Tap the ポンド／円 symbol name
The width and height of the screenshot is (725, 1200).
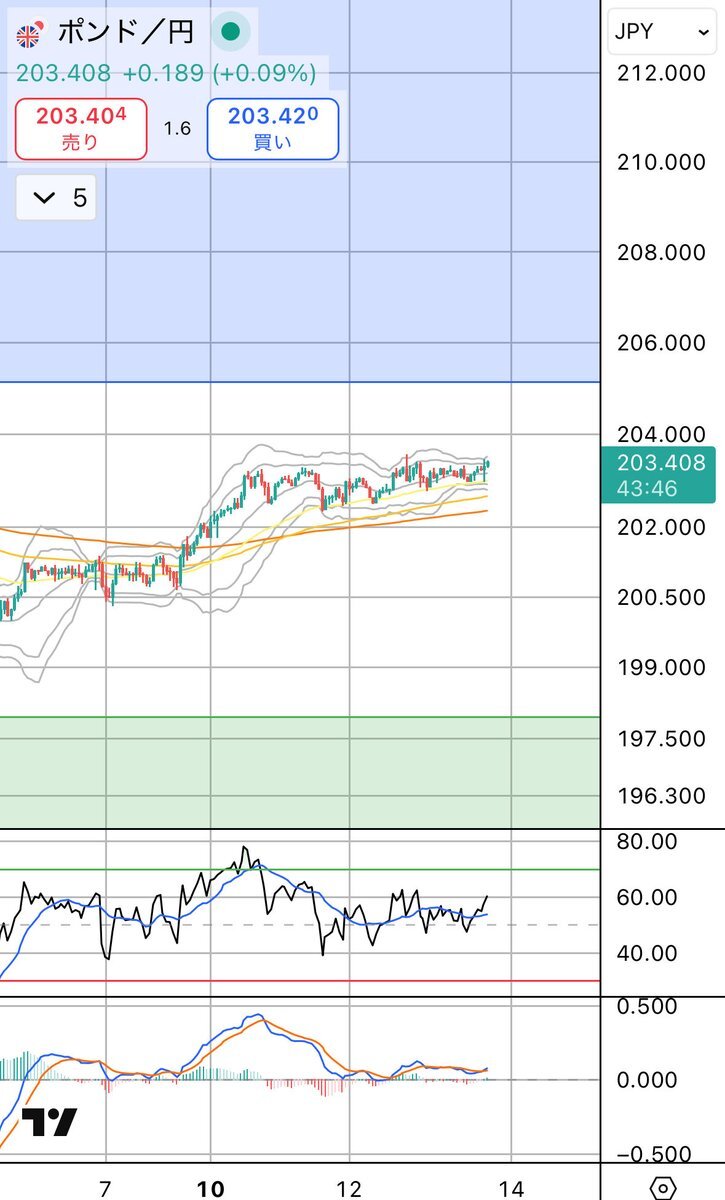(124, 32)
